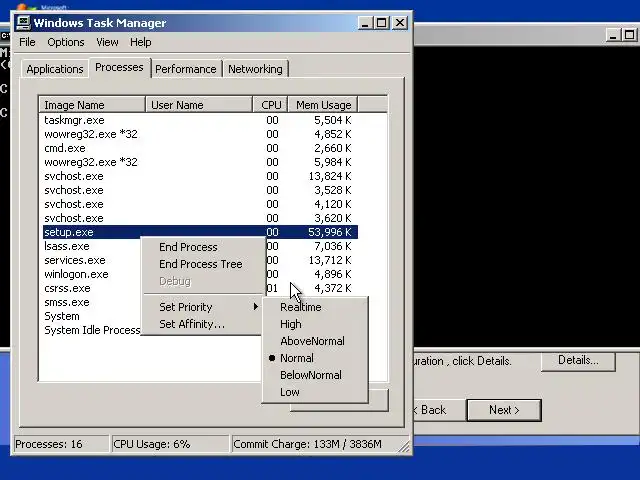The height and width of the screenshot is (480, 640).
Task: Select the Normal priority option
Action: pos(315,358)
